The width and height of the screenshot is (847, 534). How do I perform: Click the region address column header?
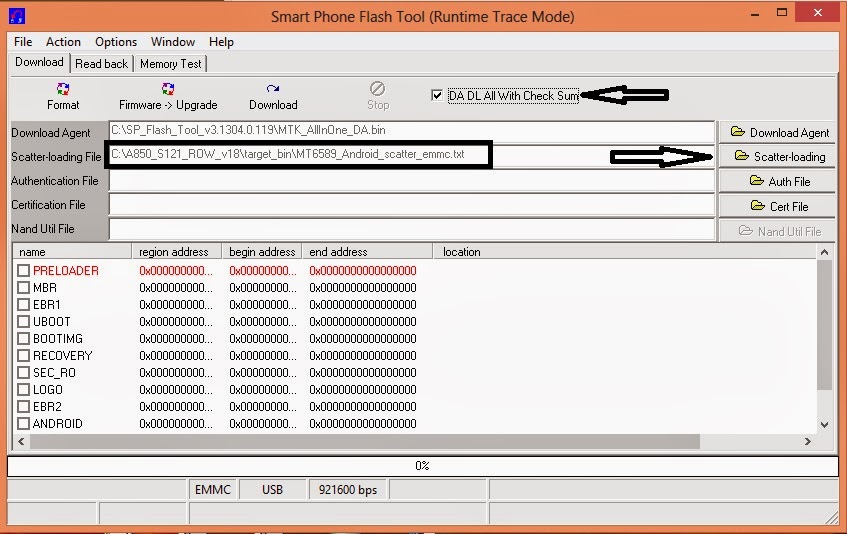tap(177, 252)
